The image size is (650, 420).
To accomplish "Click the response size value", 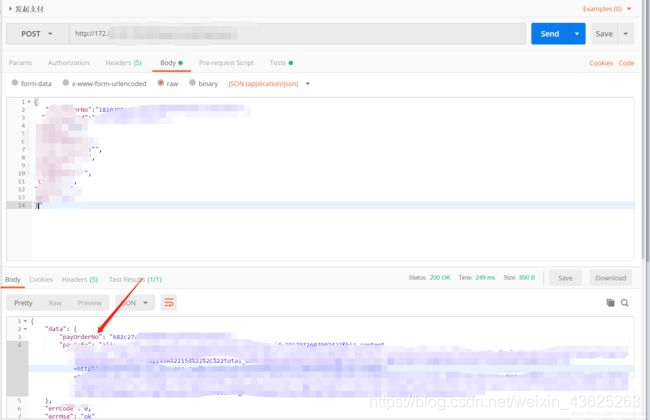I will click(527, 277).
